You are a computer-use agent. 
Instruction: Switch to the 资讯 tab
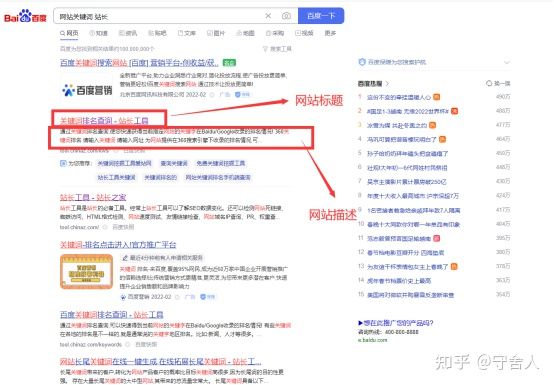128,33
